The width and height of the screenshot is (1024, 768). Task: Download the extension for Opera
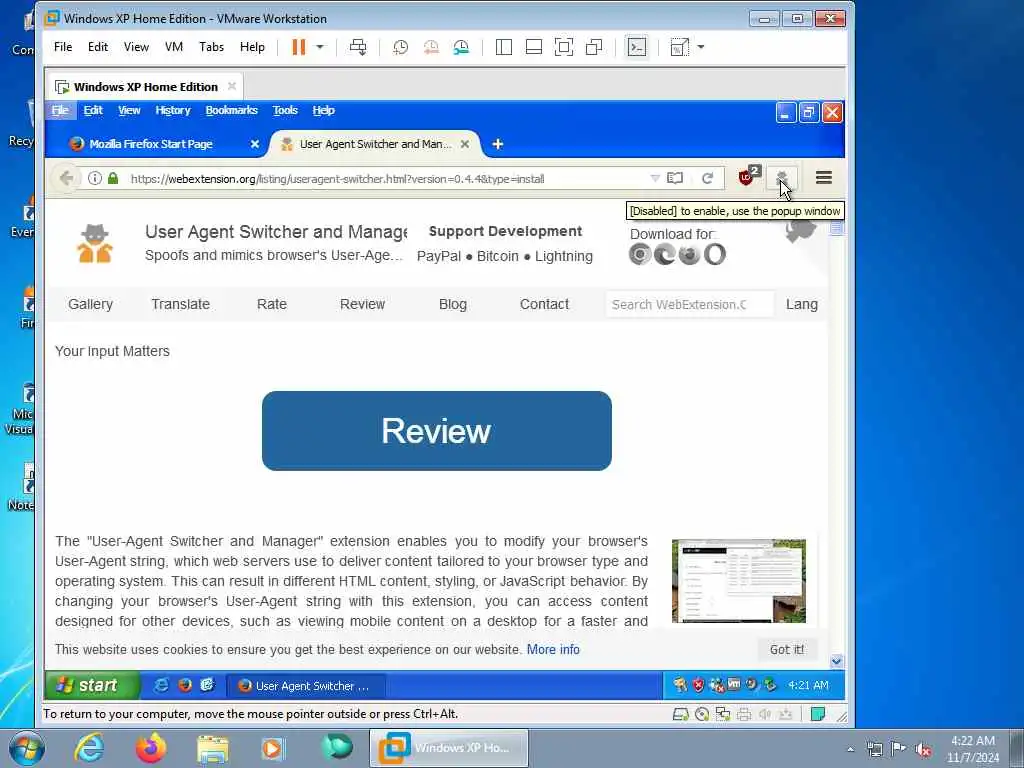click(x=714, y=254)
